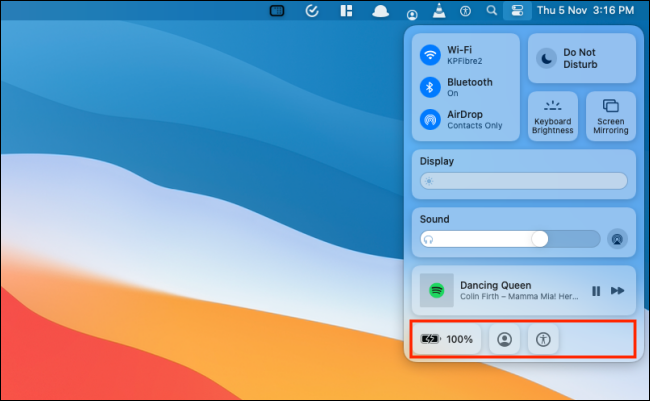
Task: Open VLC cone menu bar icon
Action: 439,11
